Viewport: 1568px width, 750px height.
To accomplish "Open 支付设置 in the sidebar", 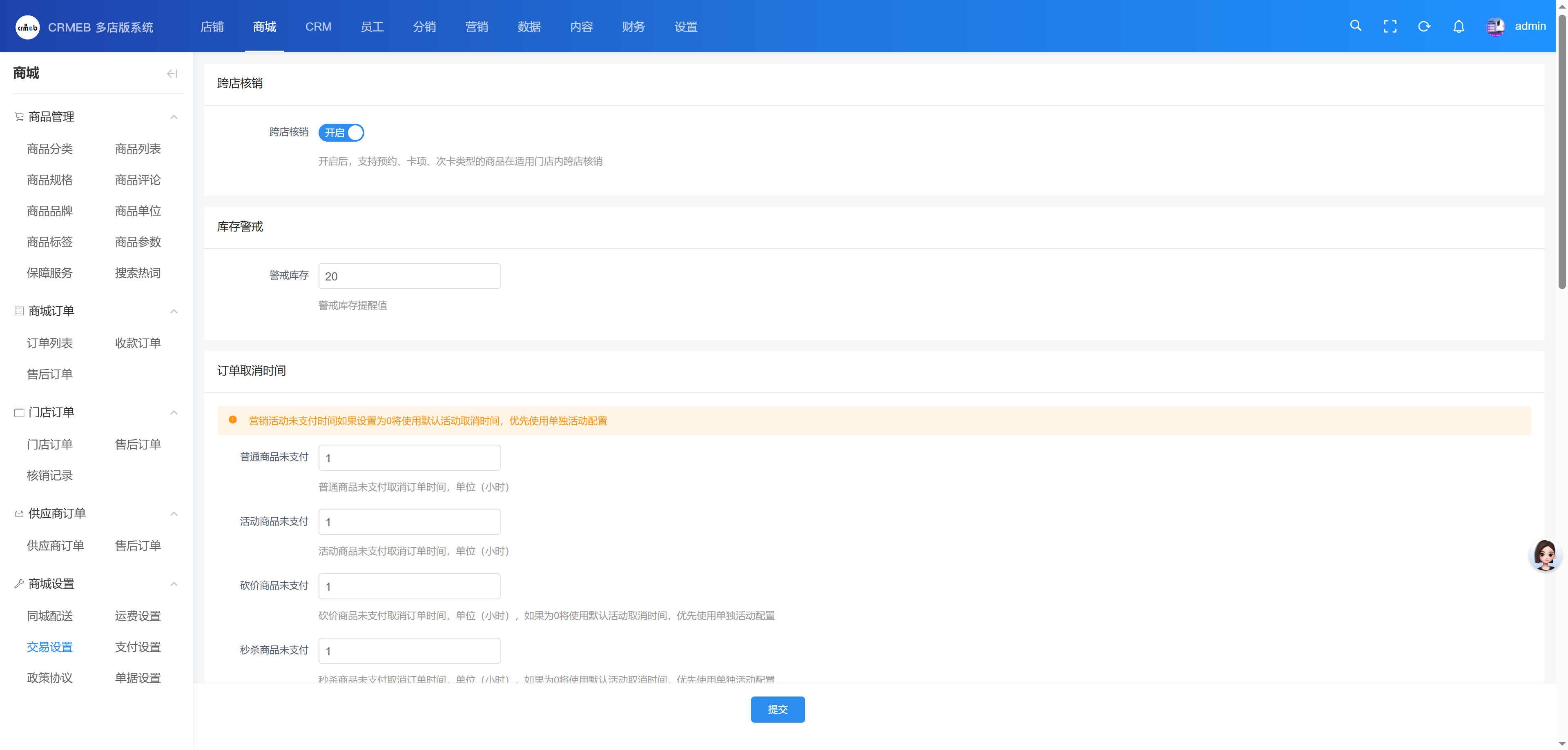I will [138, 647].
